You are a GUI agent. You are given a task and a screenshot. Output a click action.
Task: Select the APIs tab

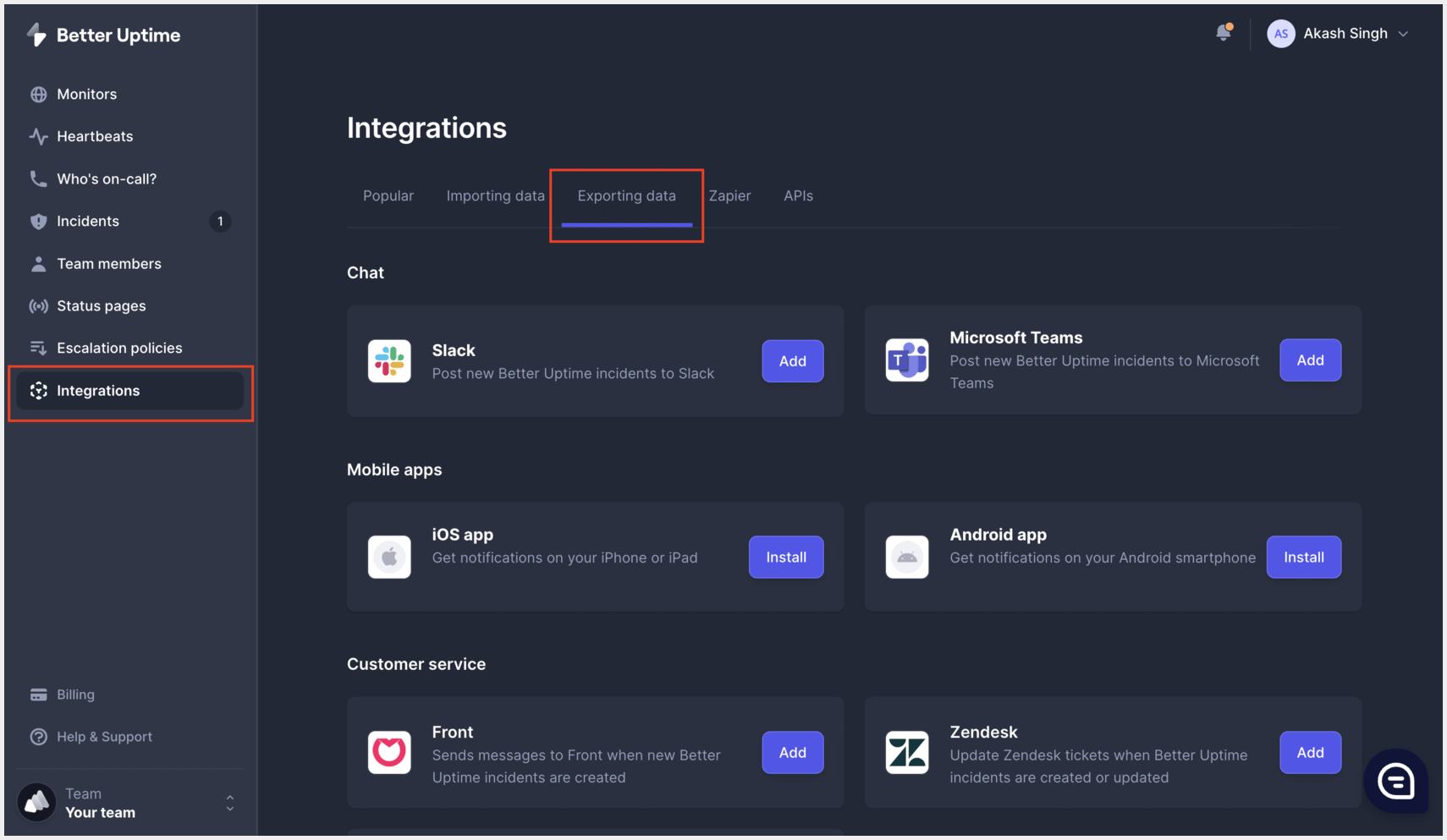[798, 195]
